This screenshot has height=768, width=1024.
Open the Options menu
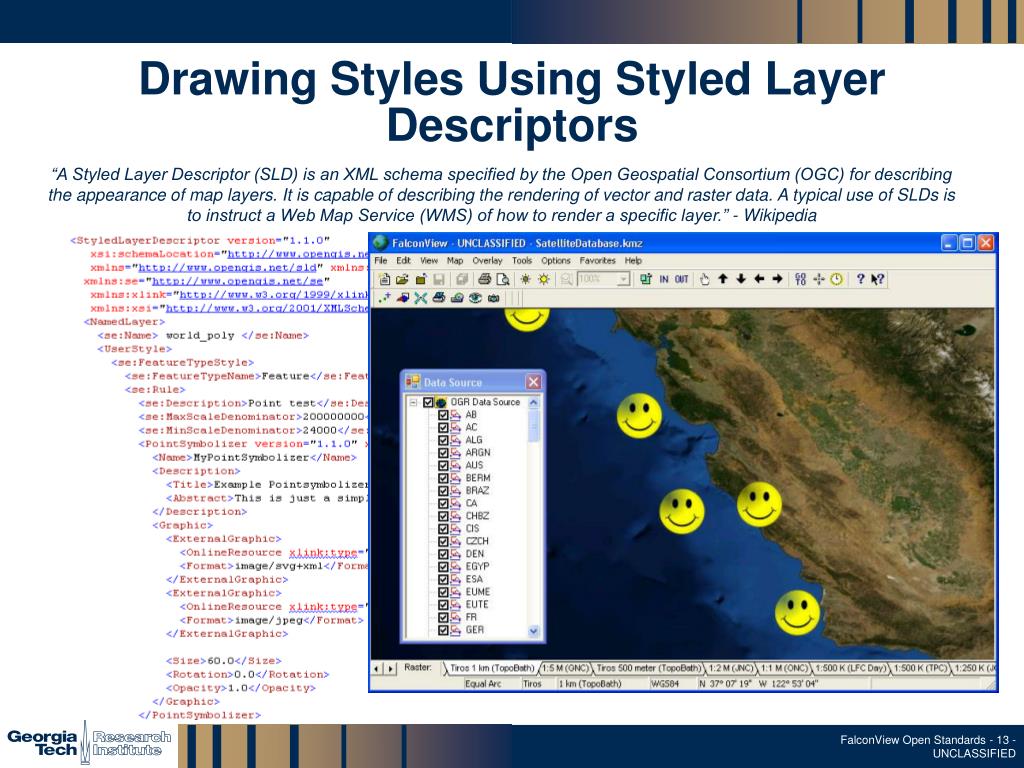(556, 261)
